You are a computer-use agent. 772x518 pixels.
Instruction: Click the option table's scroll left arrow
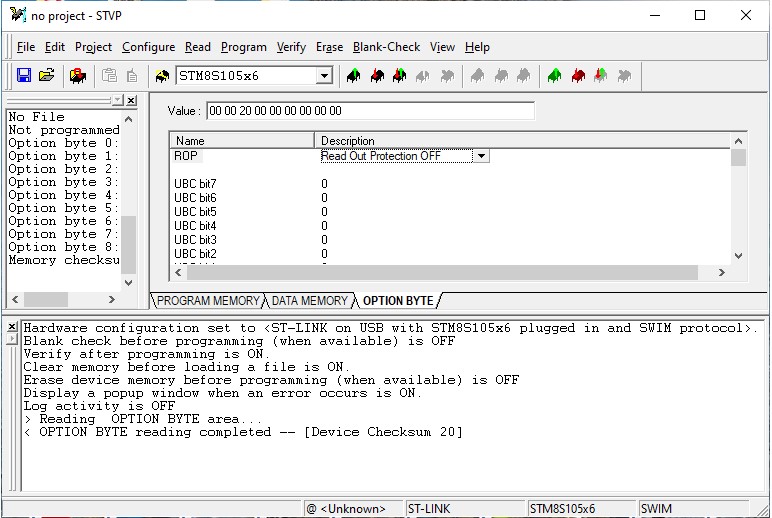(x=178, y=273)
